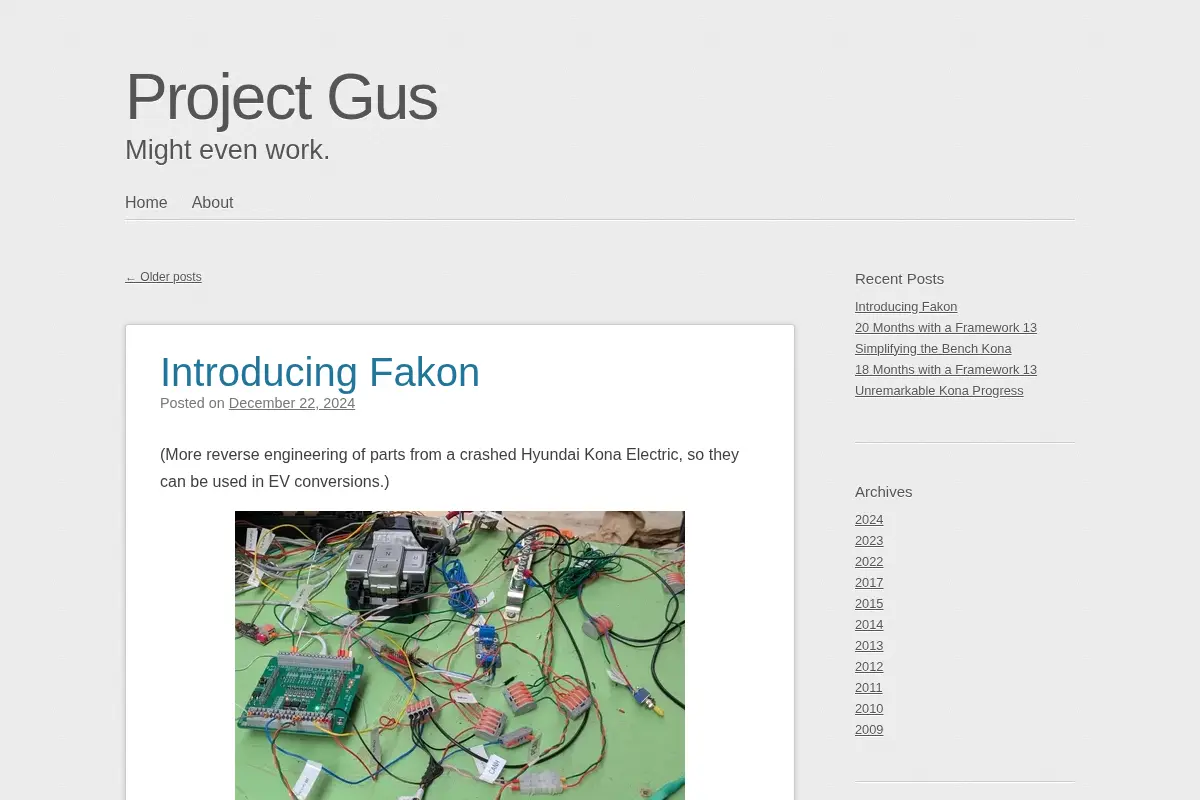Click the Might even work tagline
The image size is (1200, 800).
227,150
